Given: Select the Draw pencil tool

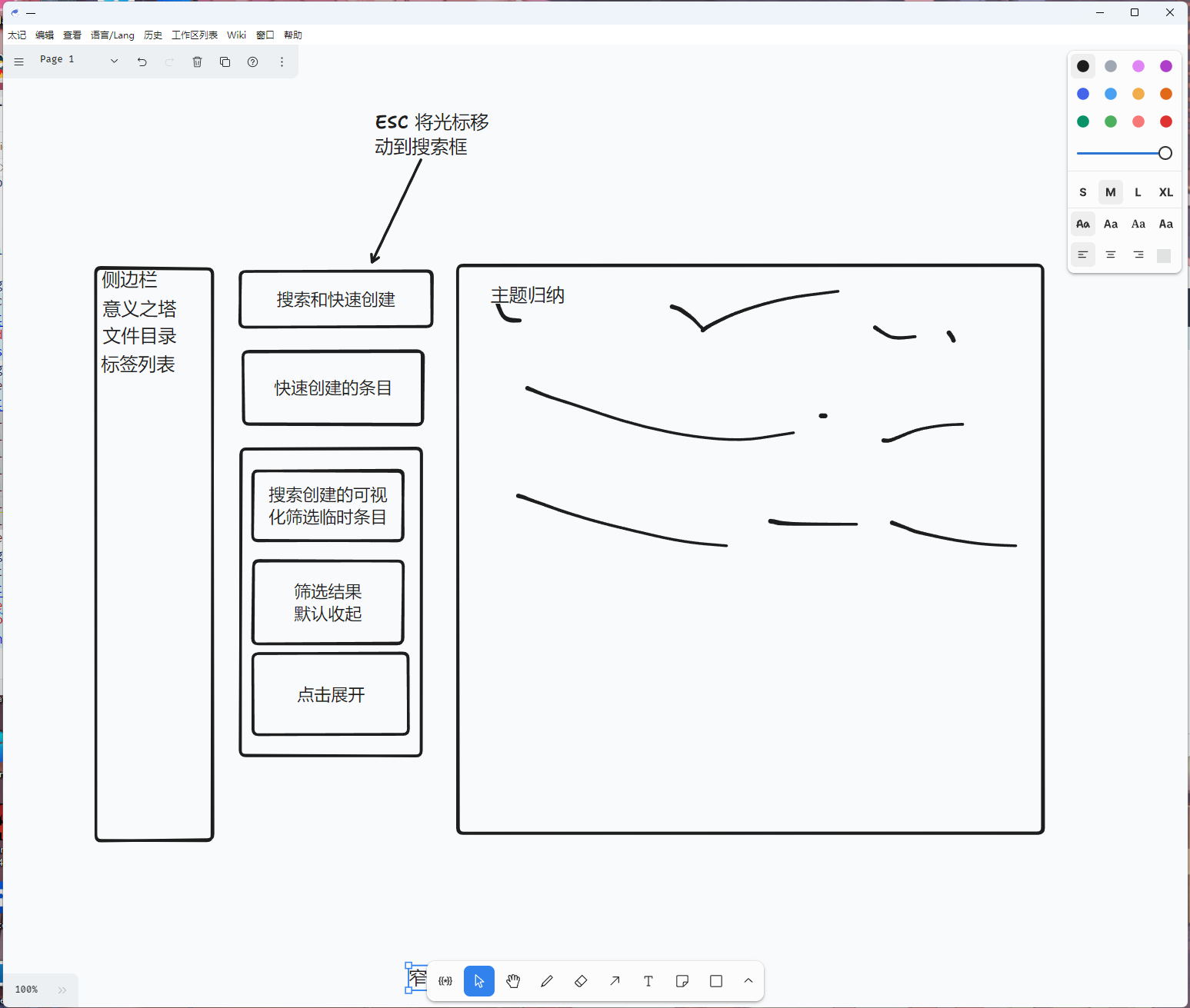Looking at the screenshot, I should click(547, 981).
